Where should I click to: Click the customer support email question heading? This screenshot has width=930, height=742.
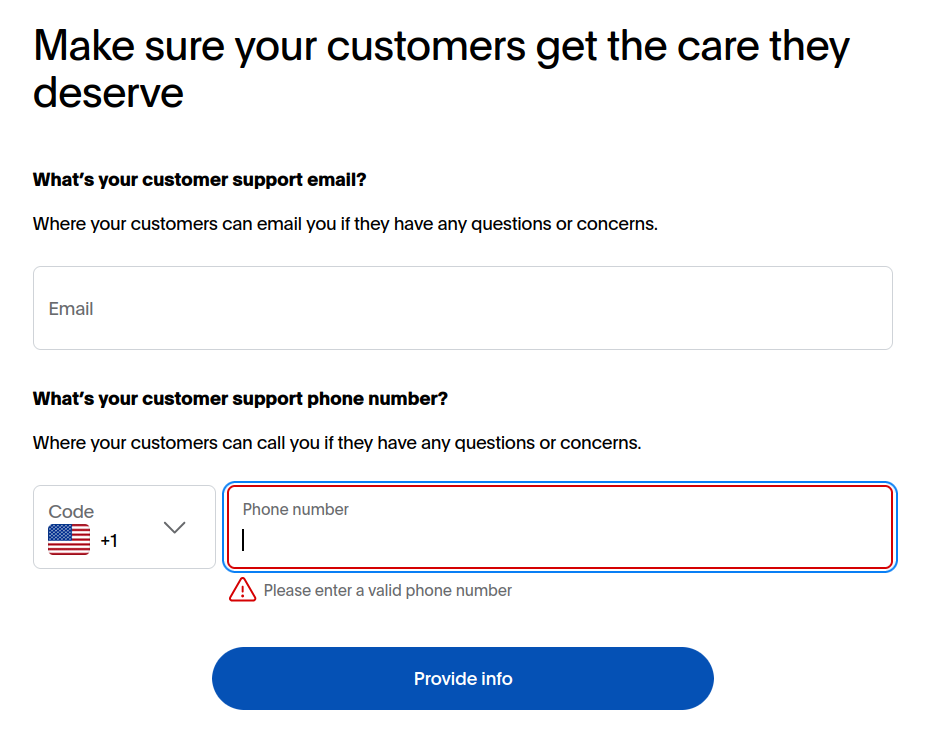tap(199, 179)
